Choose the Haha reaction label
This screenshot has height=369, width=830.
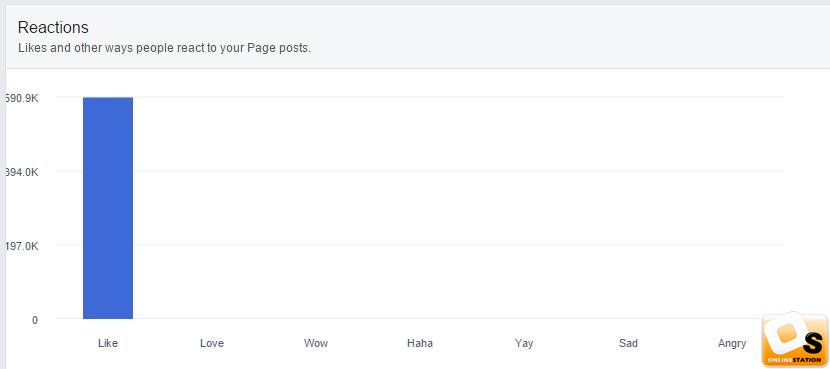pos(420,343)
